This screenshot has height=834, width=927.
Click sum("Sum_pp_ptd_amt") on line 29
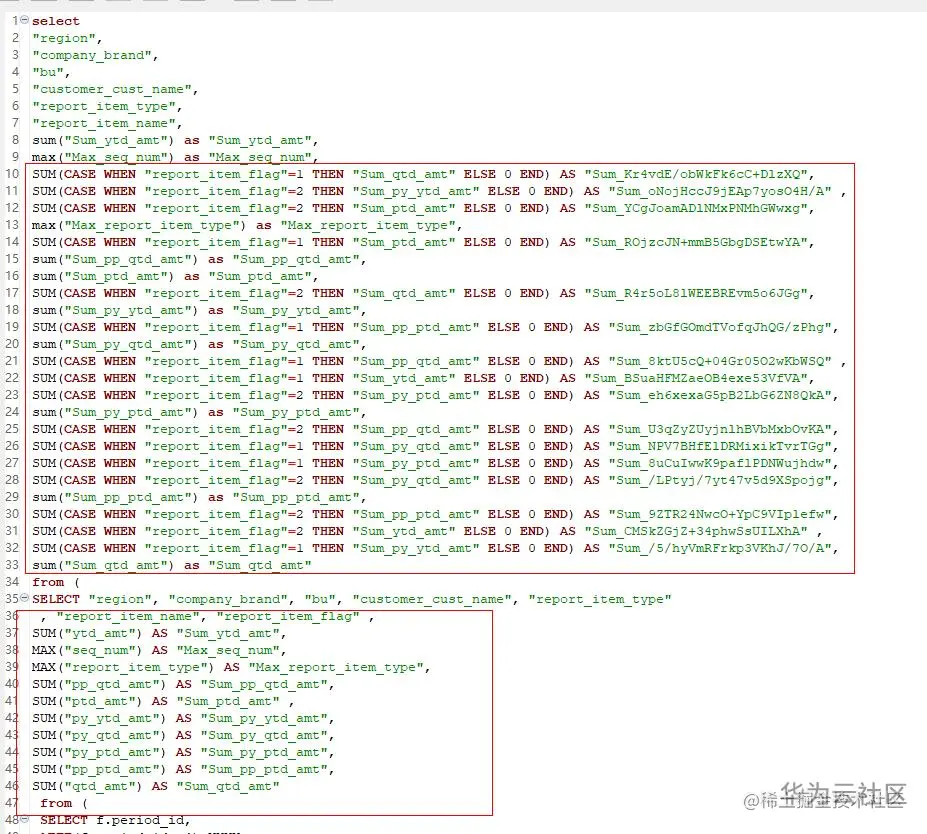115,497
